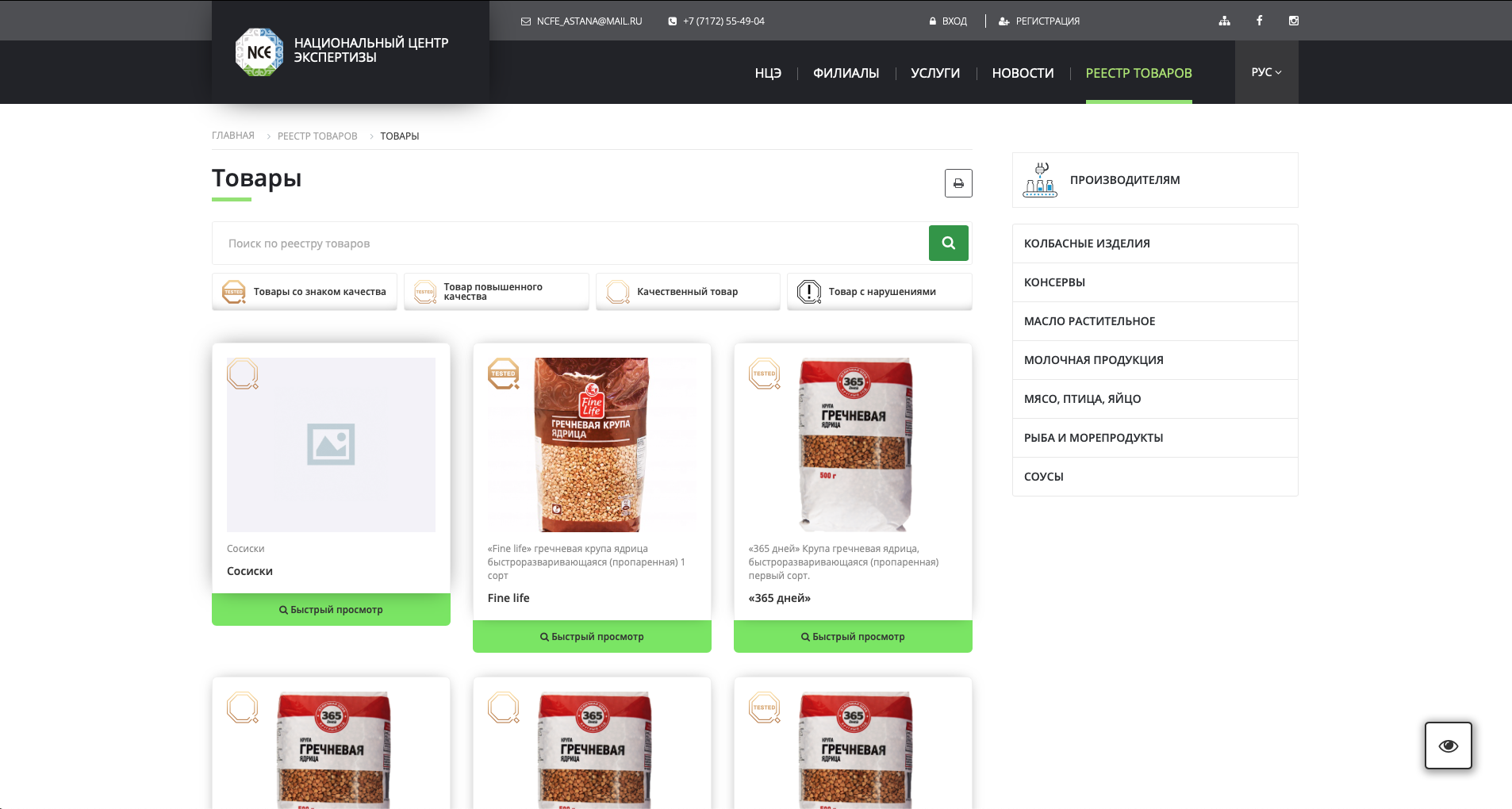
Task: Click the lock icon next to ВХОД
Action: pos(933,21)
